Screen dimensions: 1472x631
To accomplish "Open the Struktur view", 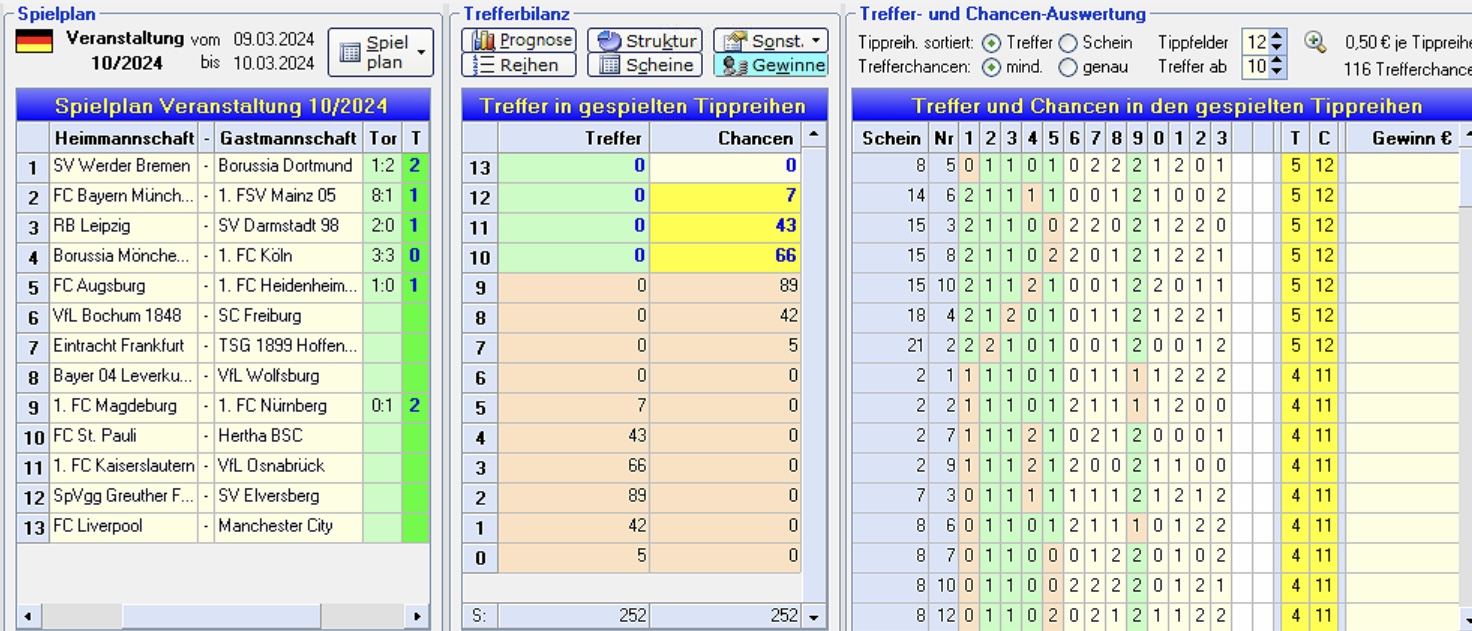I will 645,40.
